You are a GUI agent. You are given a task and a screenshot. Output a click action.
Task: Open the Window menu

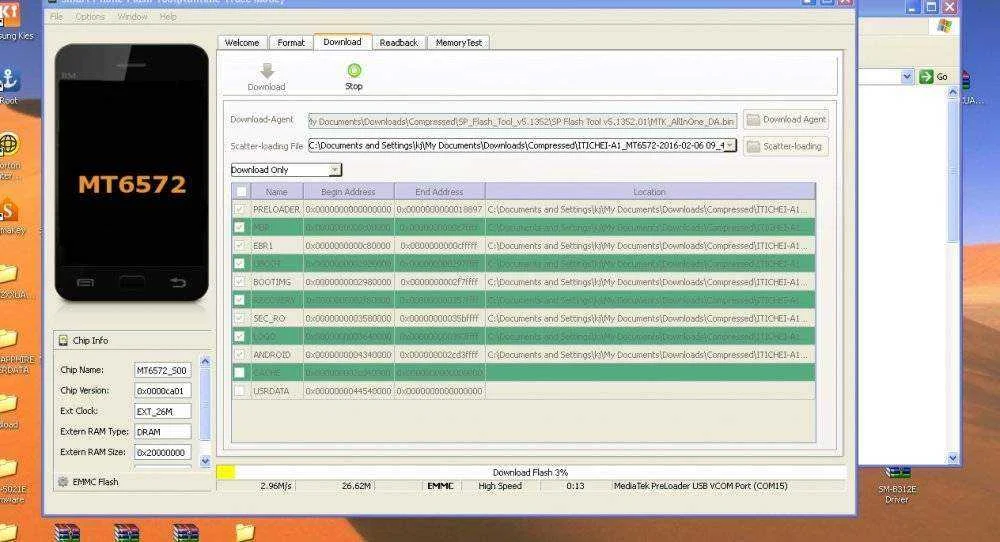click(132, 17)
